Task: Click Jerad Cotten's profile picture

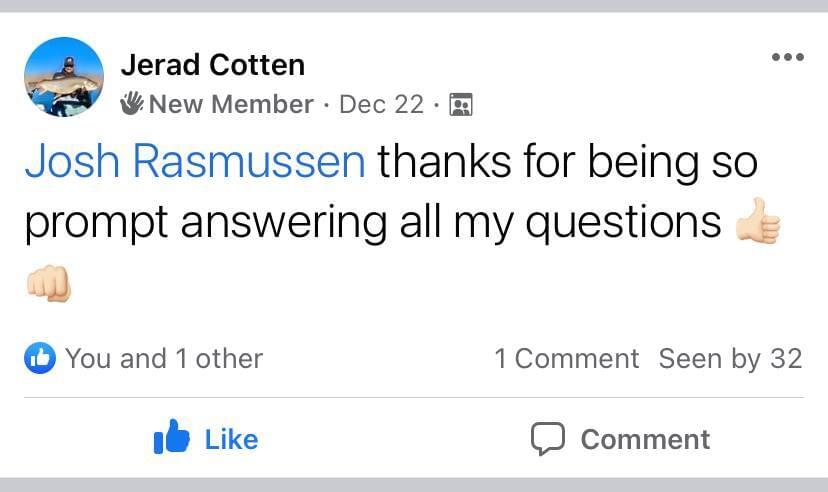Action: [x=63, y=77]
